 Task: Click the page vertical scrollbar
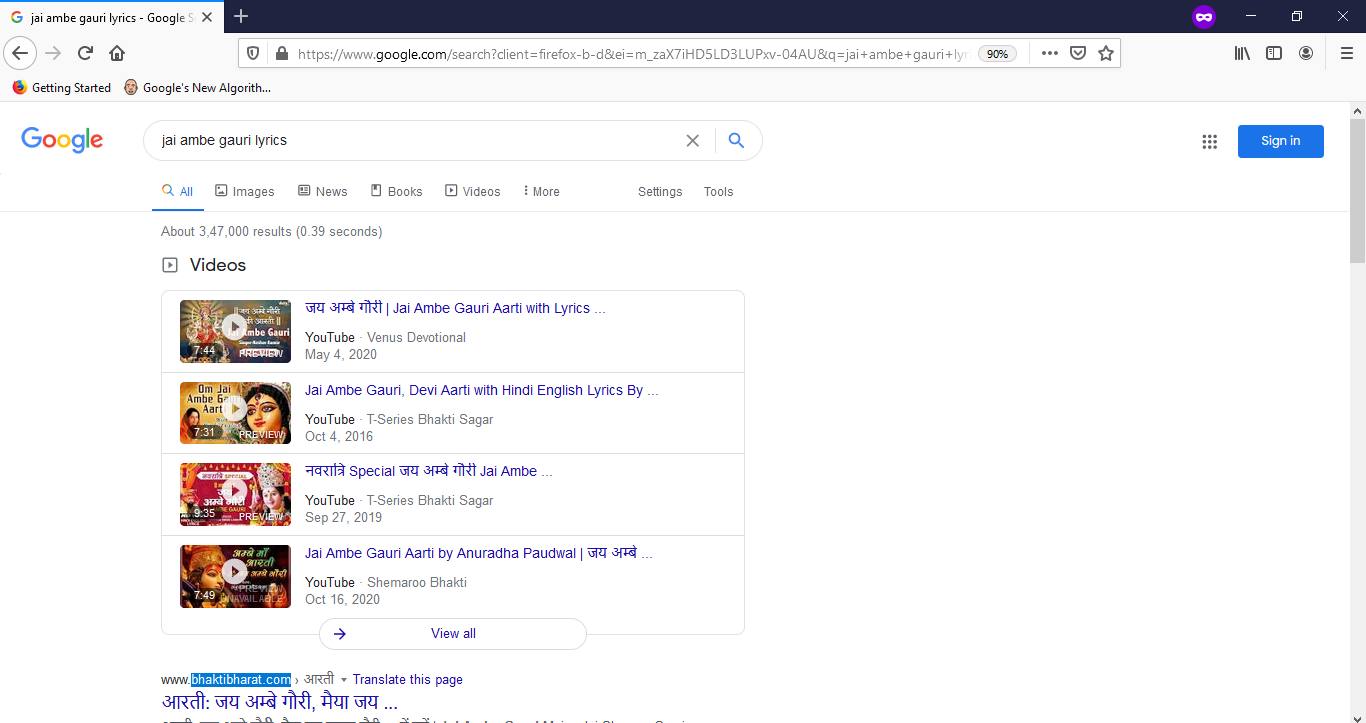coord(1357,190)
